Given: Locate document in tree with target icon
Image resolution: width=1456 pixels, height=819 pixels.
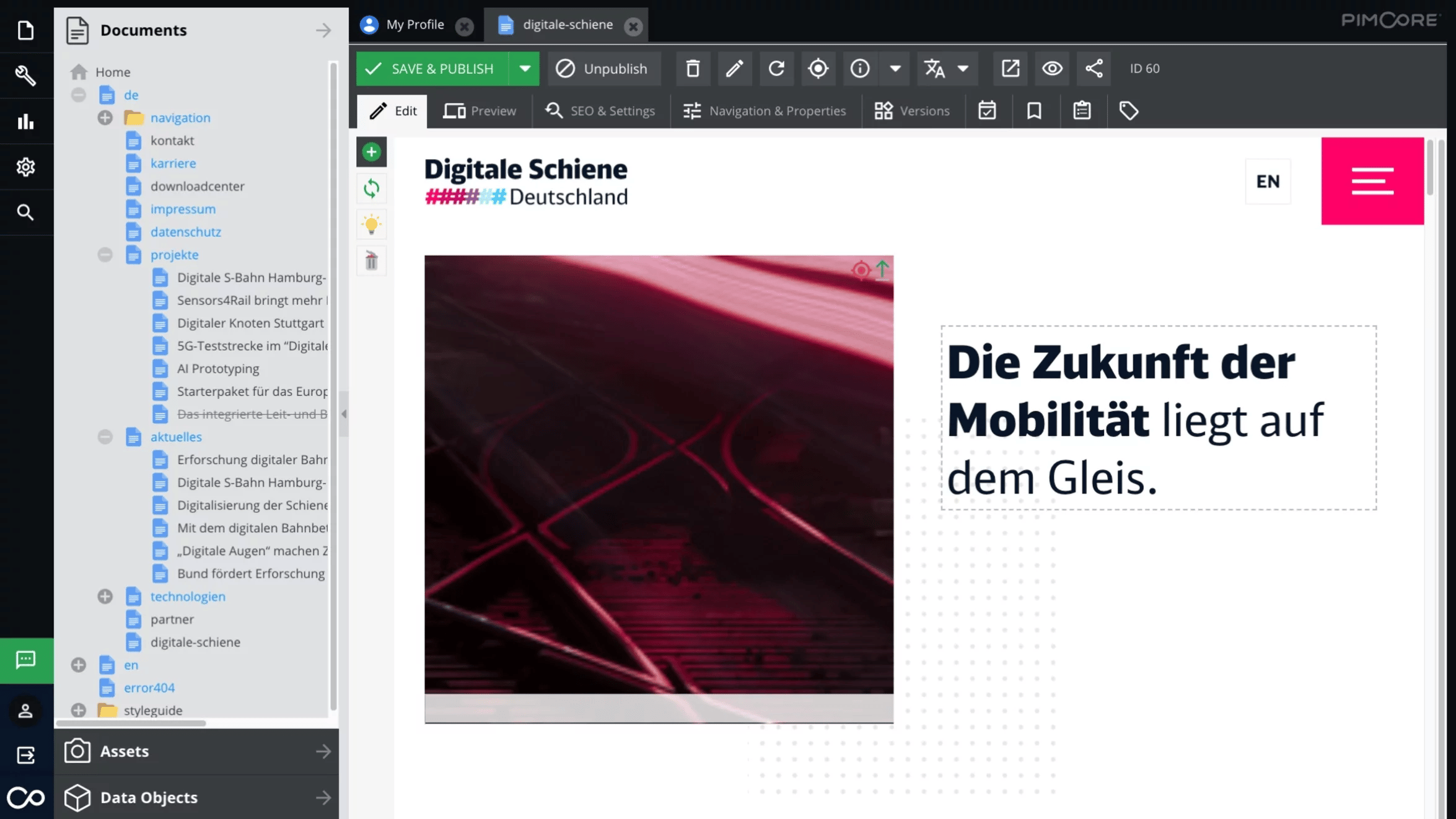Looking at the screenshot, I should (x=818, y=69).
